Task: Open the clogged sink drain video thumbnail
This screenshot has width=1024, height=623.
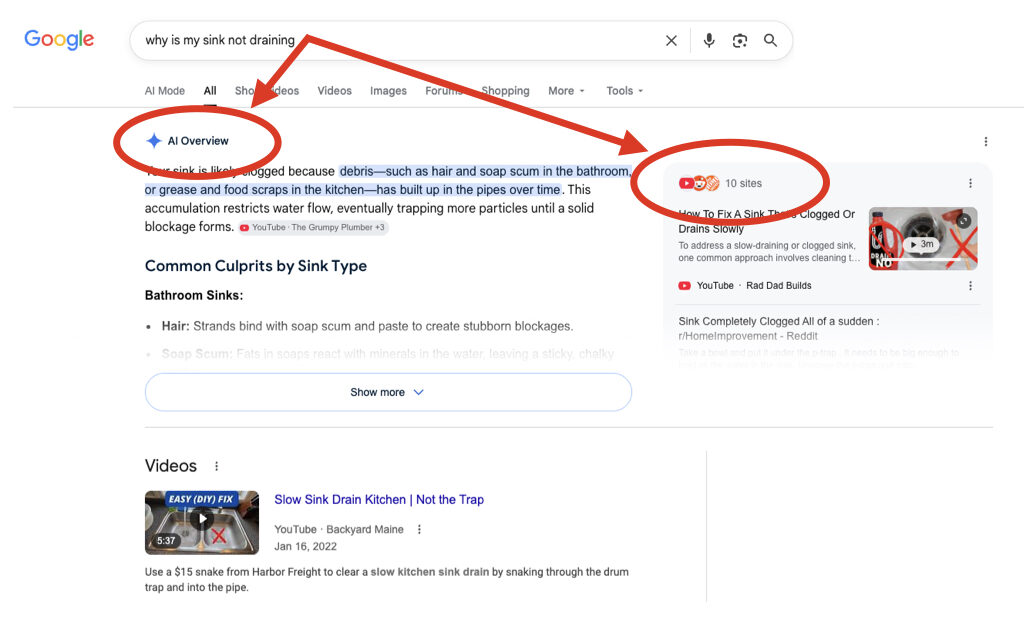Action: tap(923, 238)
